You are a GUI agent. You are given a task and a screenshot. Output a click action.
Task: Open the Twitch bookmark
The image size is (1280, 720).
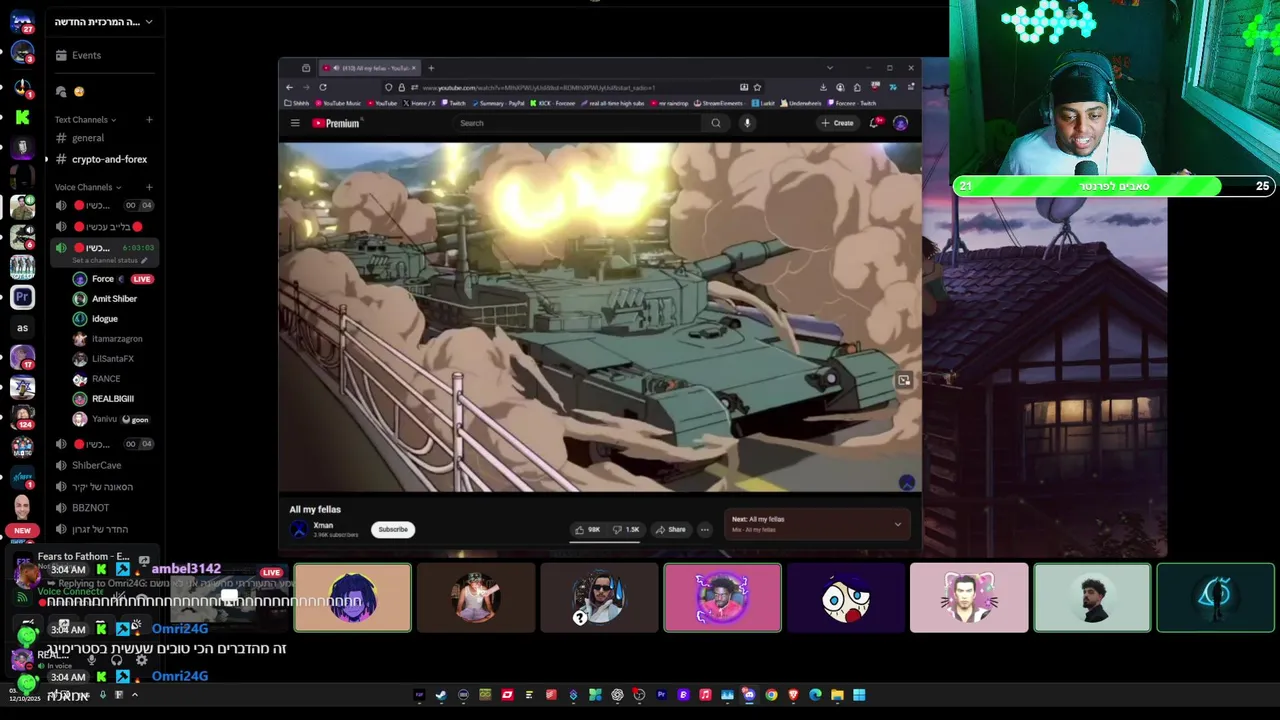click(x=453, y=103)
